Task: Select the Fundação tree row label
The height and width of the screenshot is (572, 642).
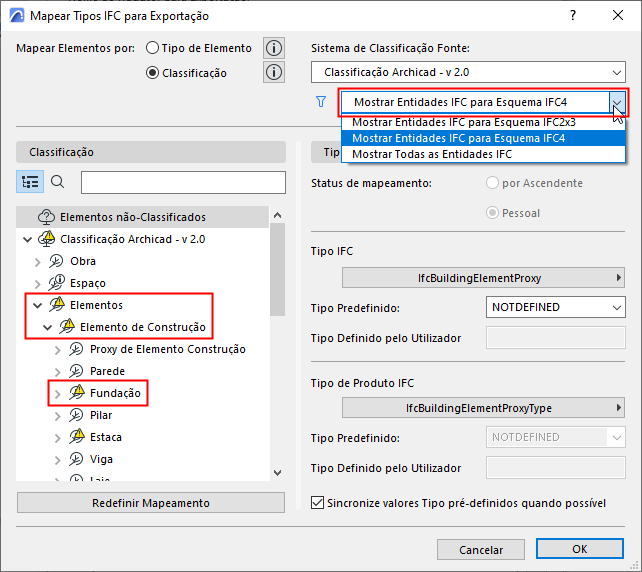Action: [x=115, y=393]
